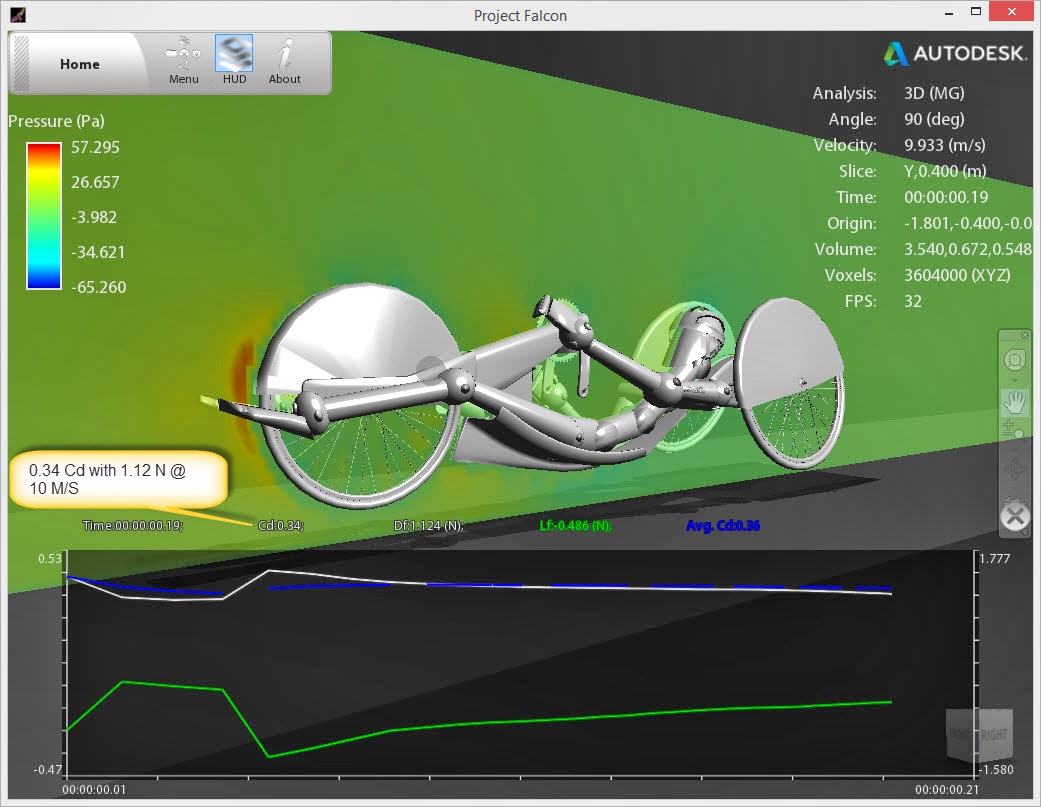The height and width of the screenshot is (807, 1041).
Task: Click the Autodesk logo
Action: coord(955,53)
